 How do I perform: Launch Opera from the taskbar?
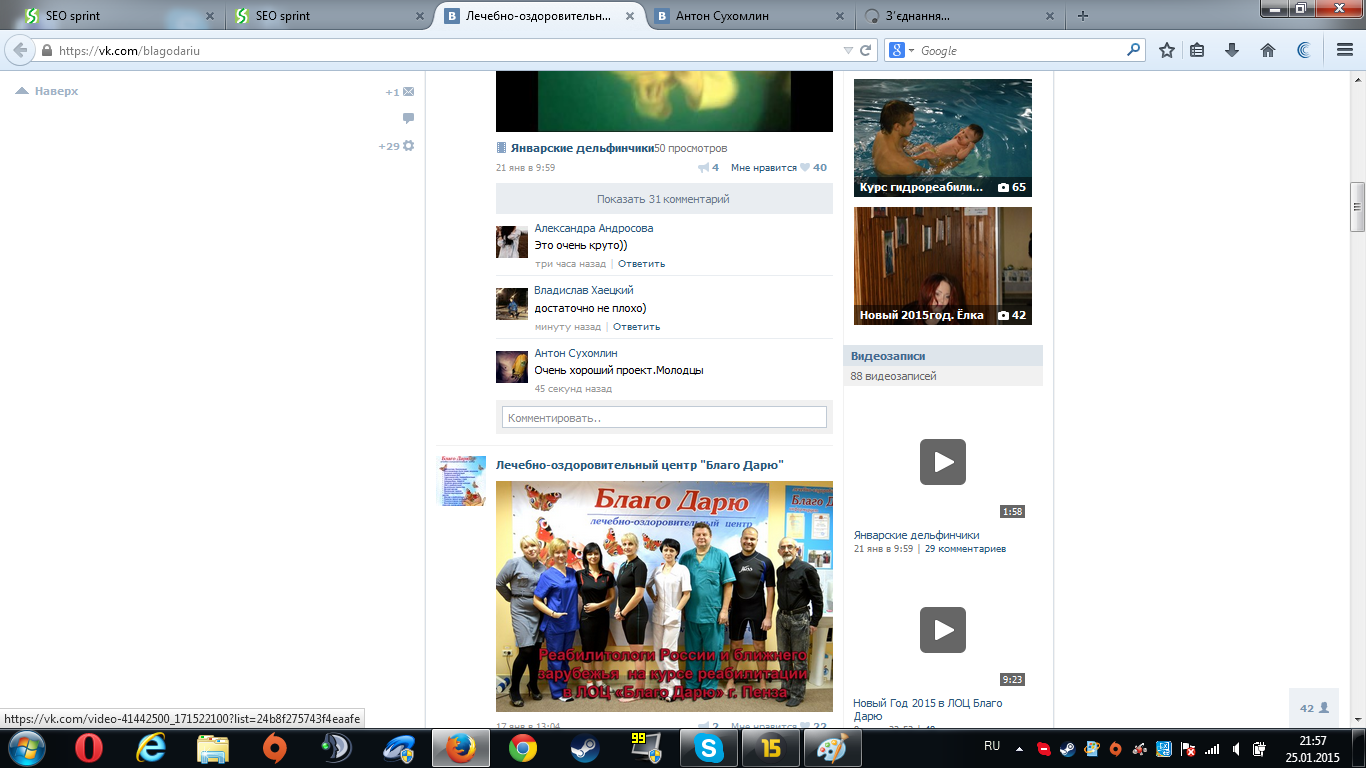point(91,748)
